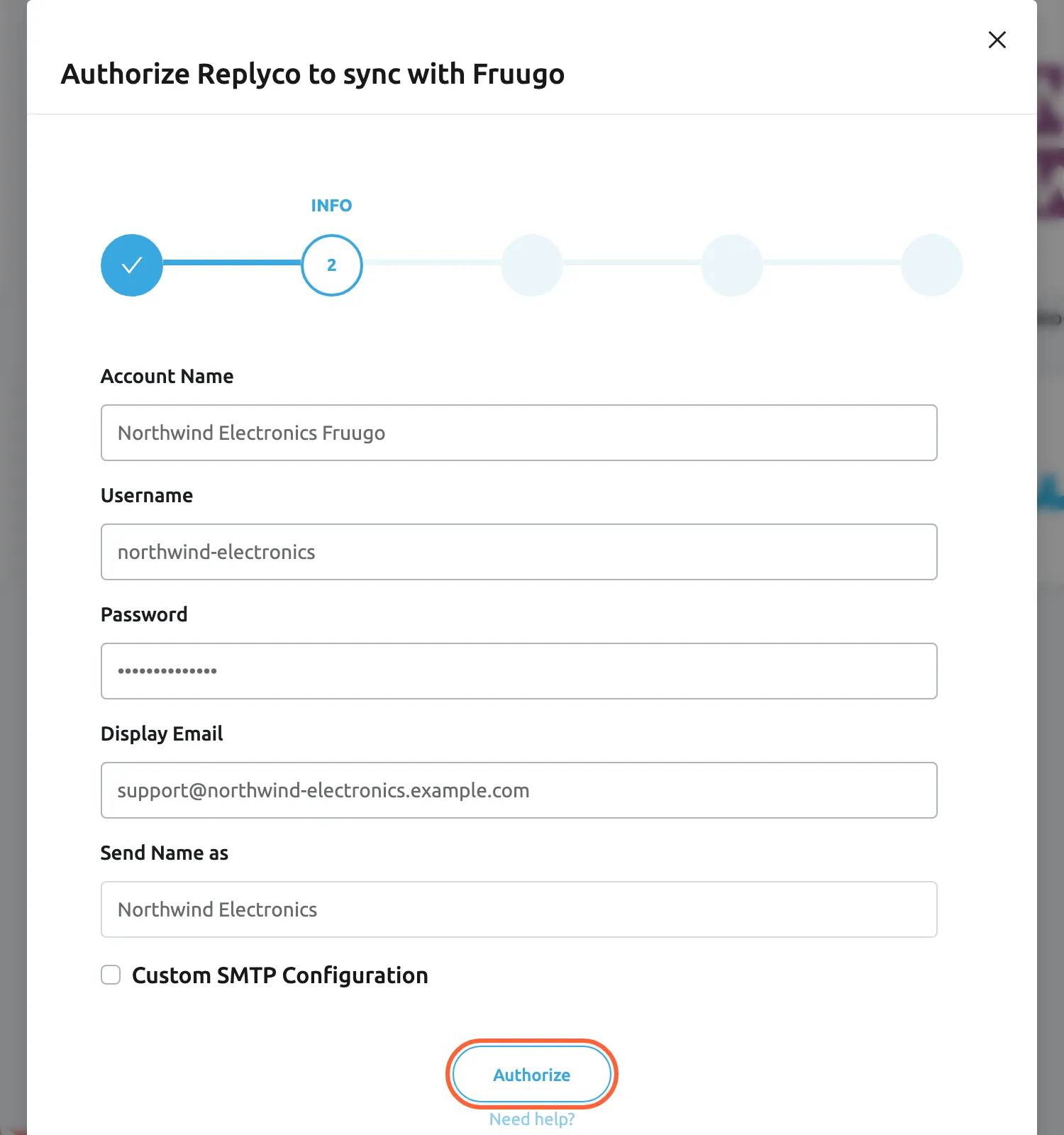
Task: Click the completed step one checkmark circle
Action: coord(132,265)
